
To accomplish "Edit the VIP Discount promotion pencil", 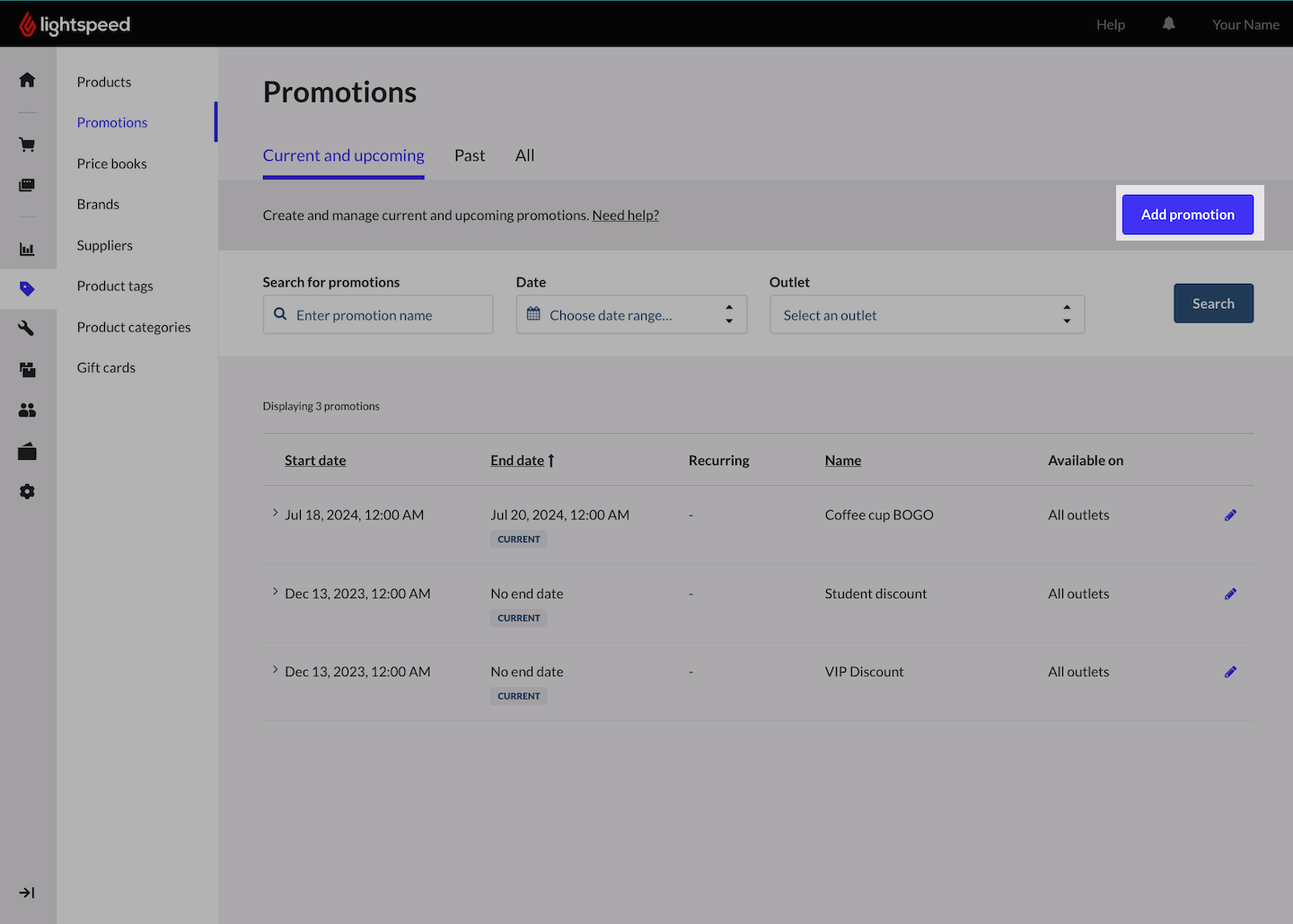I will coord(1230,672).
